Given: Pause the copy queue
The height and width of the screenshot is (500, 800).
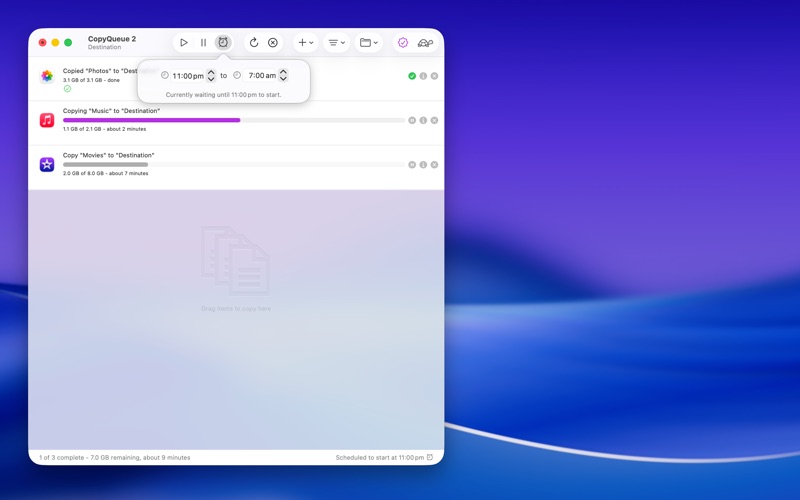Looking at the screenshot, I should pos(203,42).
